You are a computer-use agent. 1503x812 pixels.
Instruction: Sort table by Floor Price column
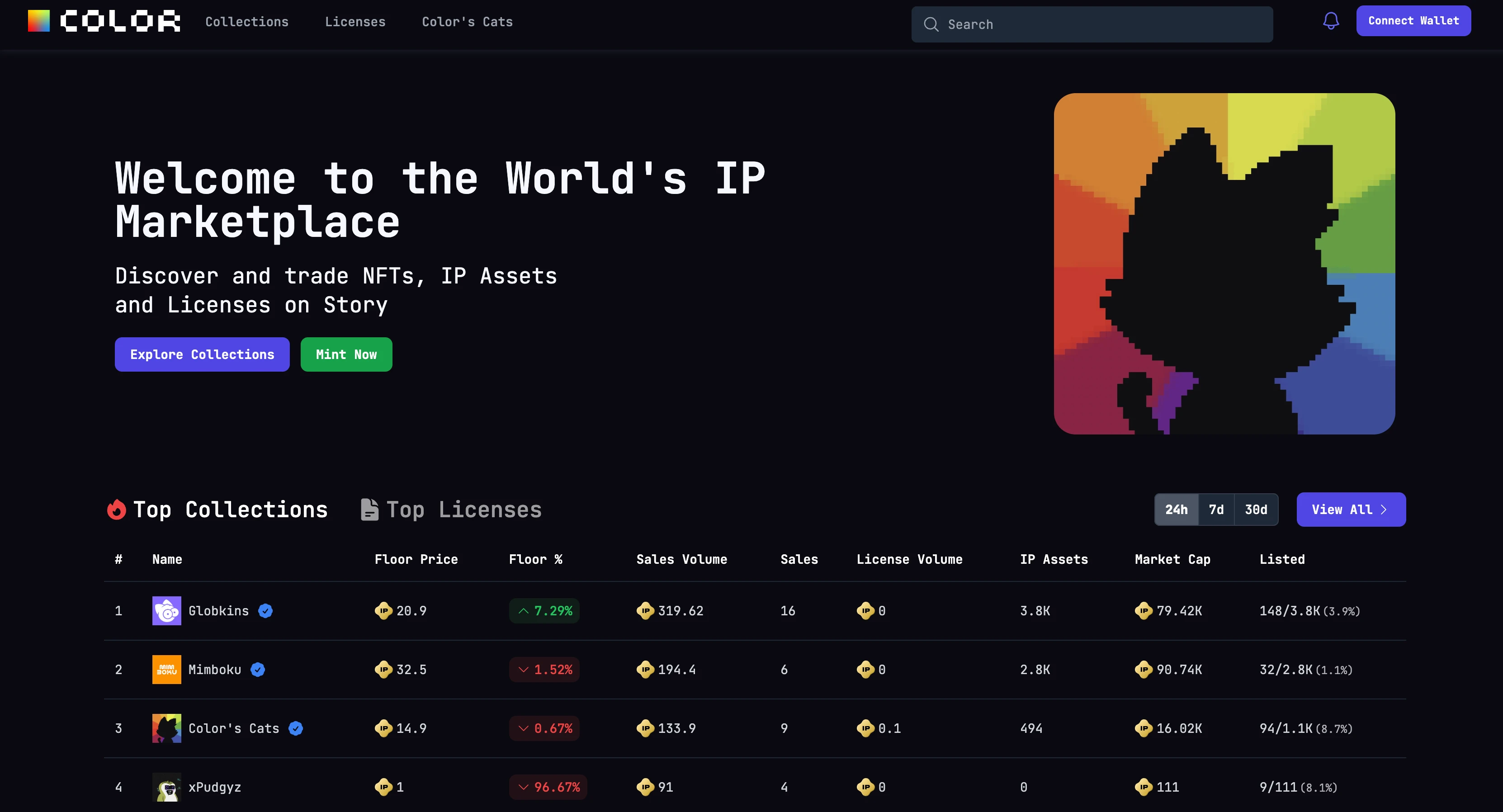coord(416,559)
